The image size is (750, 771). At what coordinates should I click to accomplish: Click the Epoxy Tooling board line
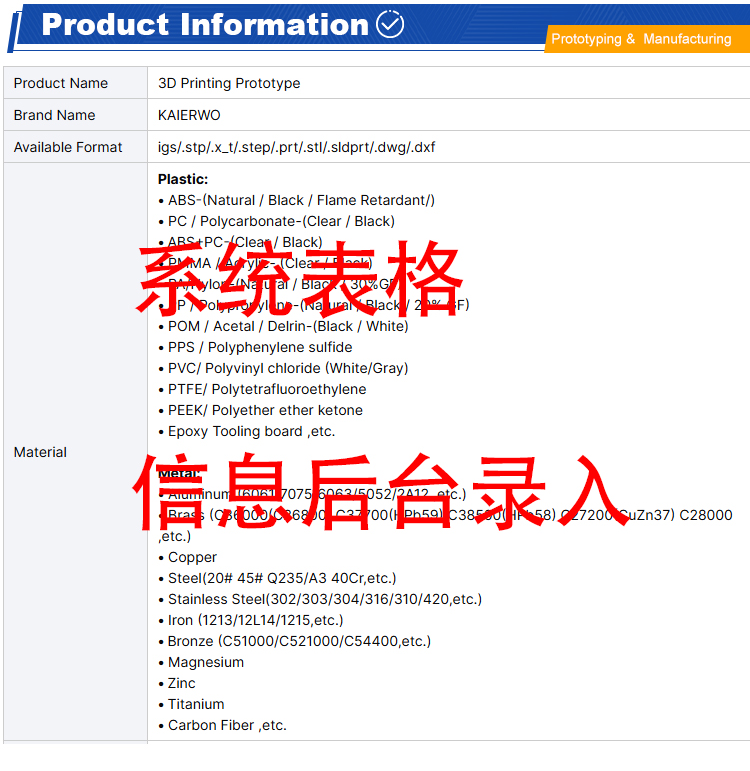point(247,431)
